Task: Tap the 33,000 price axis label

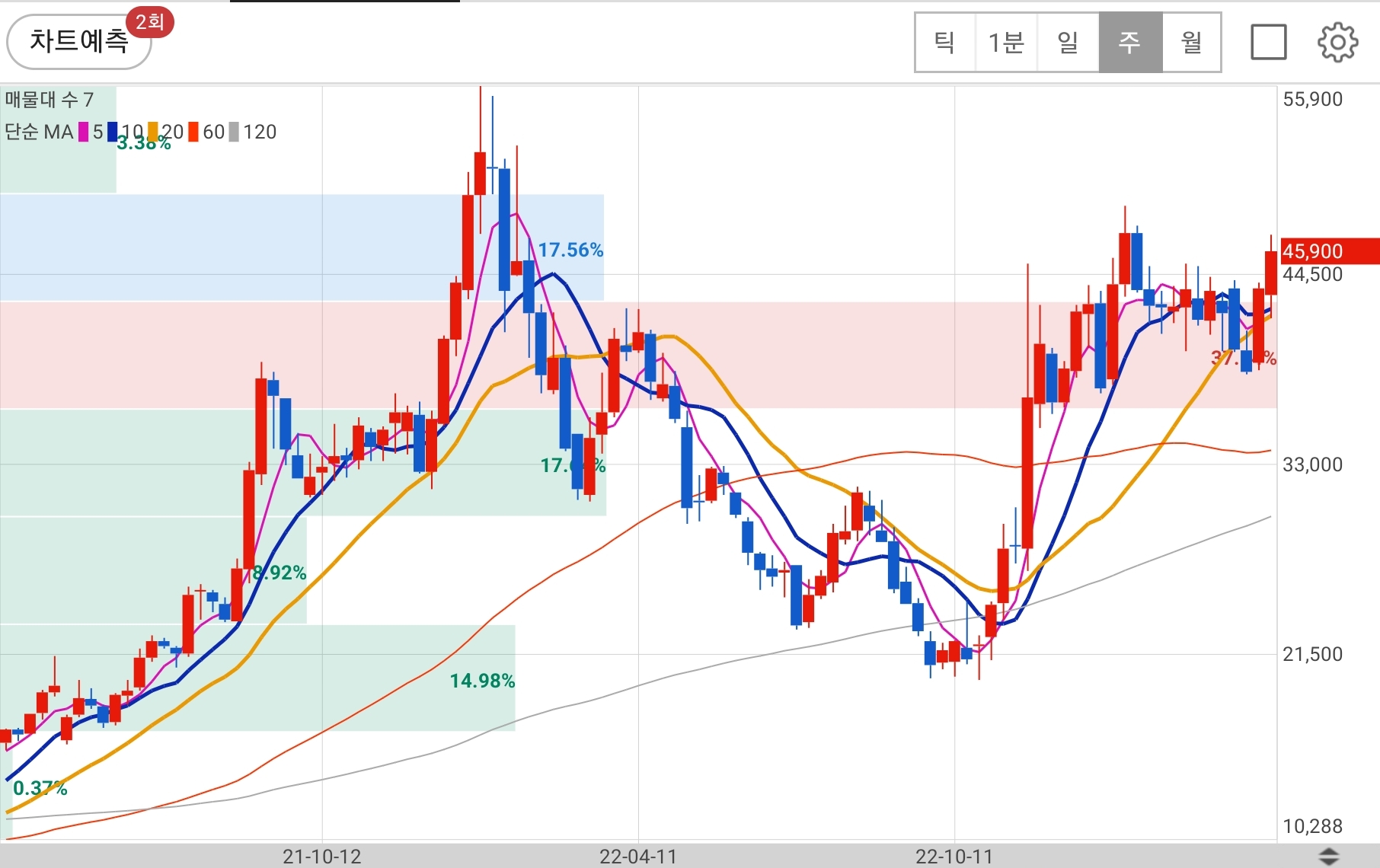Action: pos(1312,464)
